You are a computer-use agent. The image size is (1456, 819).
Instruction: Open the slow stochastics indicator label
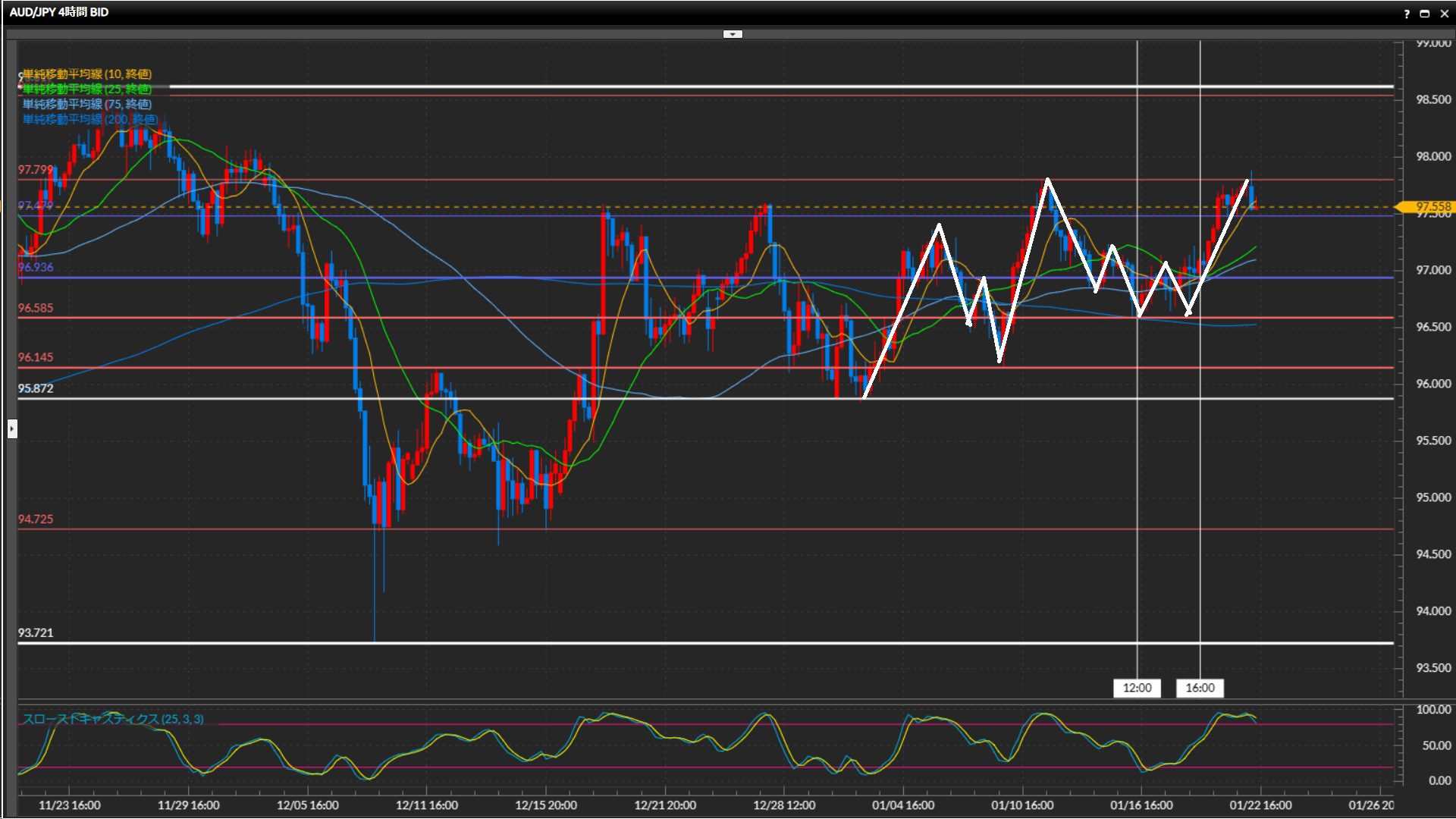pos(112,719)
